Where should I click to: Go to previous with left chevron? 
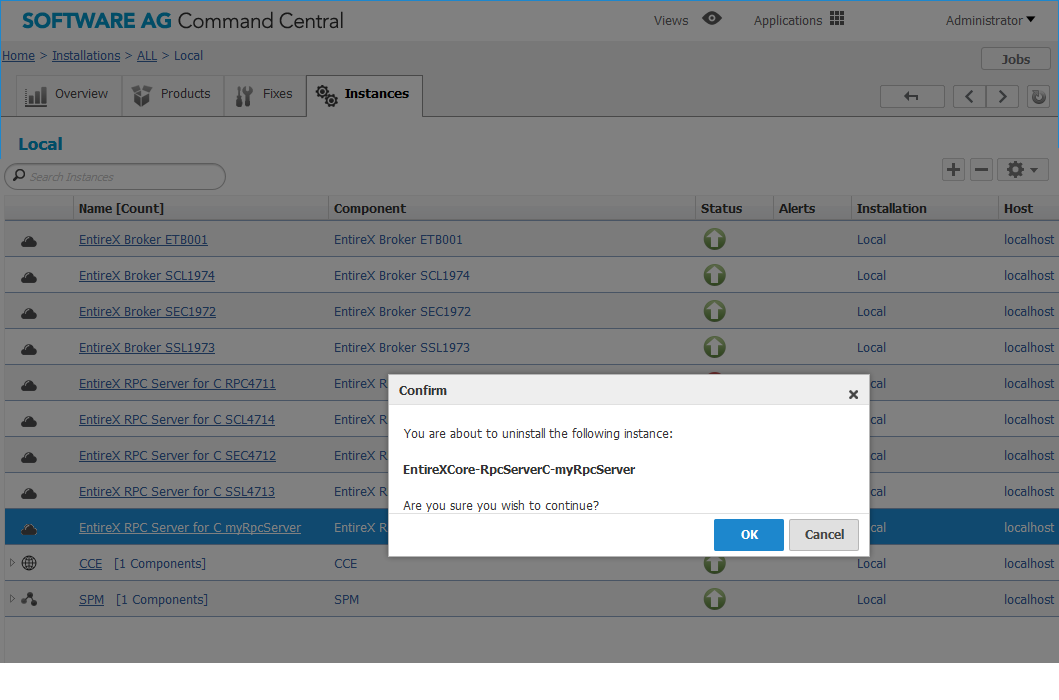click(x=969, y=97)
